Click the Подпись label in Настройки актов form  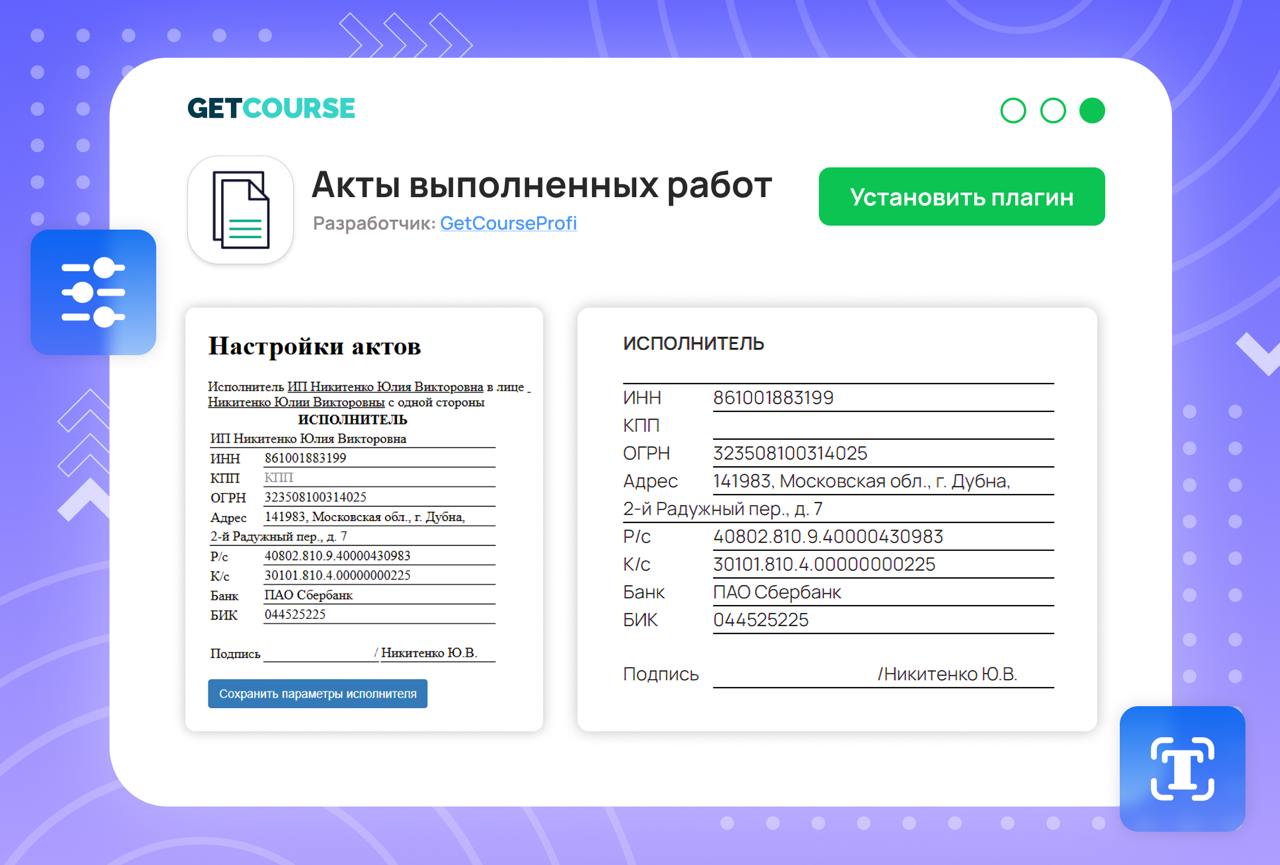click(235, 654)
